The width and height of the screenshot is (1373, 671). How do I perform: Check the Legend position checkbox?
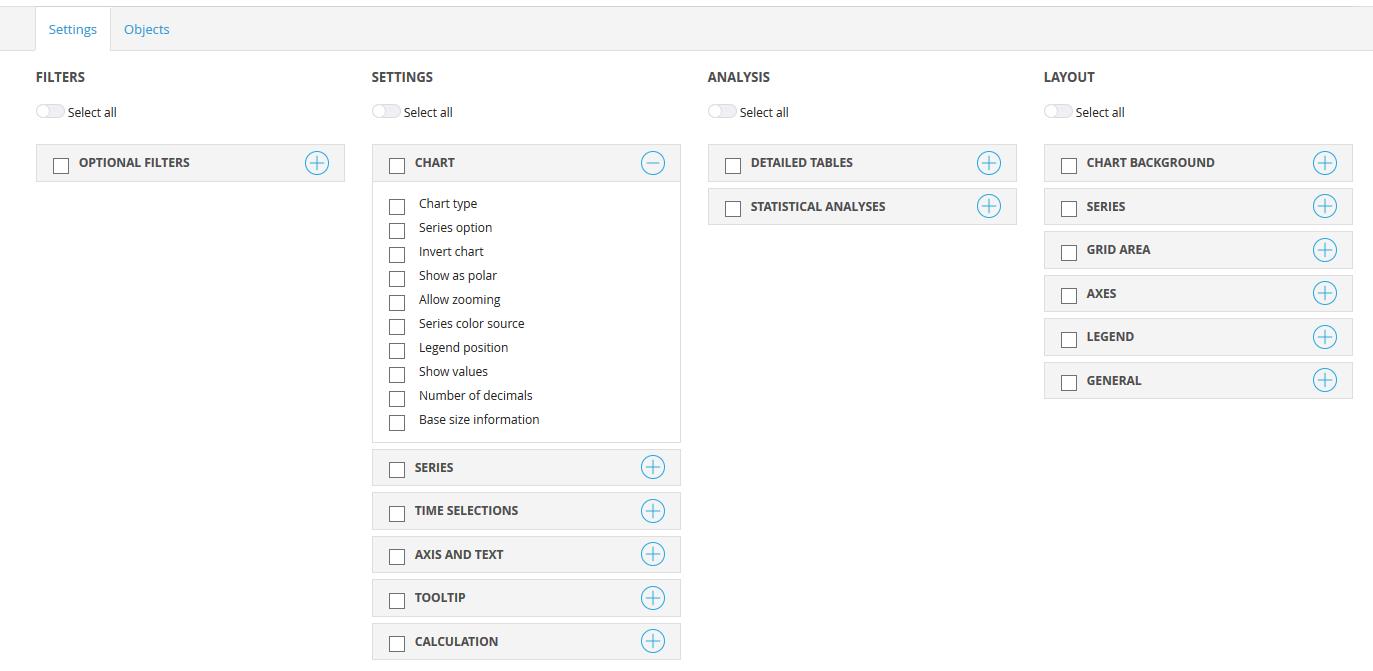click(397, 350)
